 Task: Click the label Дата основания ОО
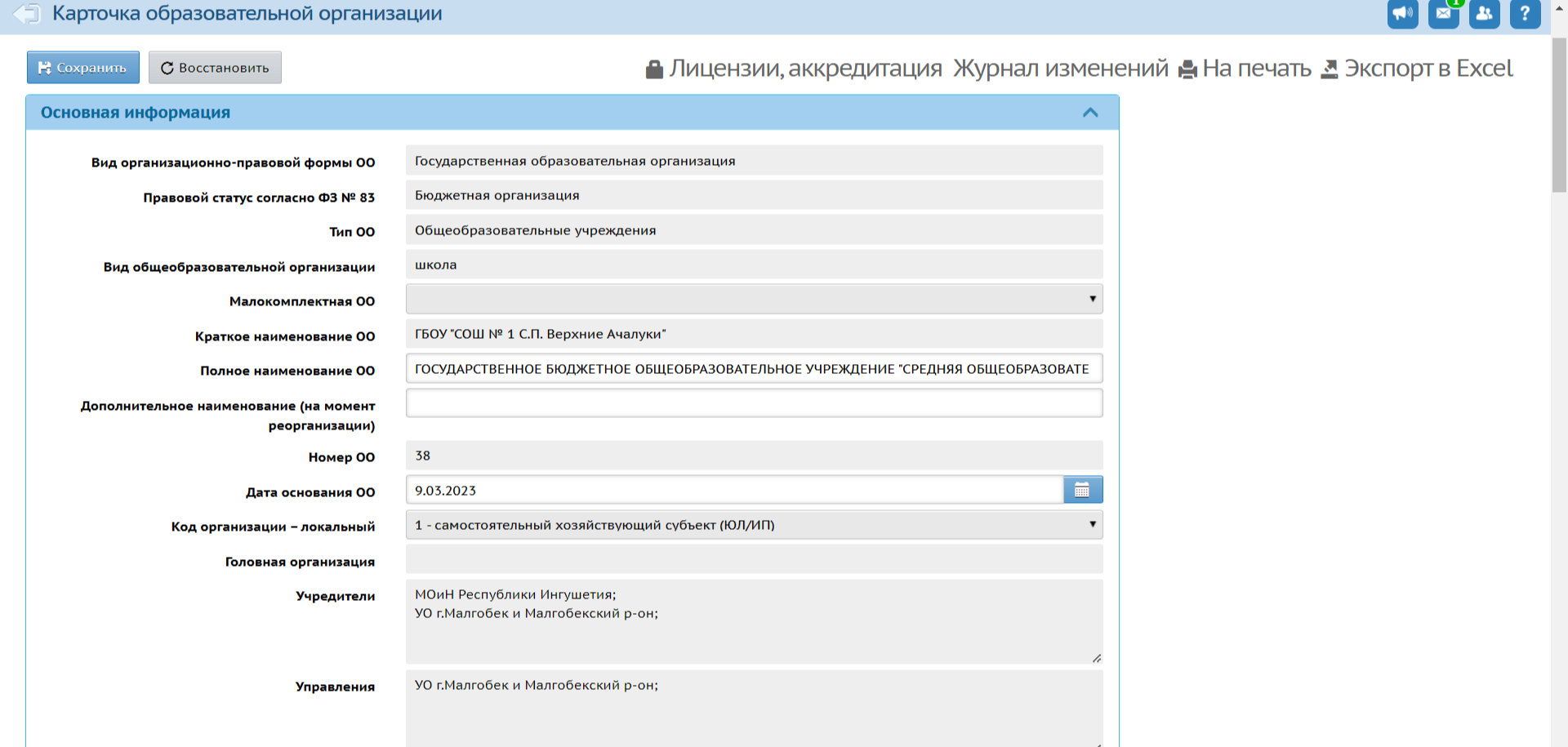pos(310,492)
